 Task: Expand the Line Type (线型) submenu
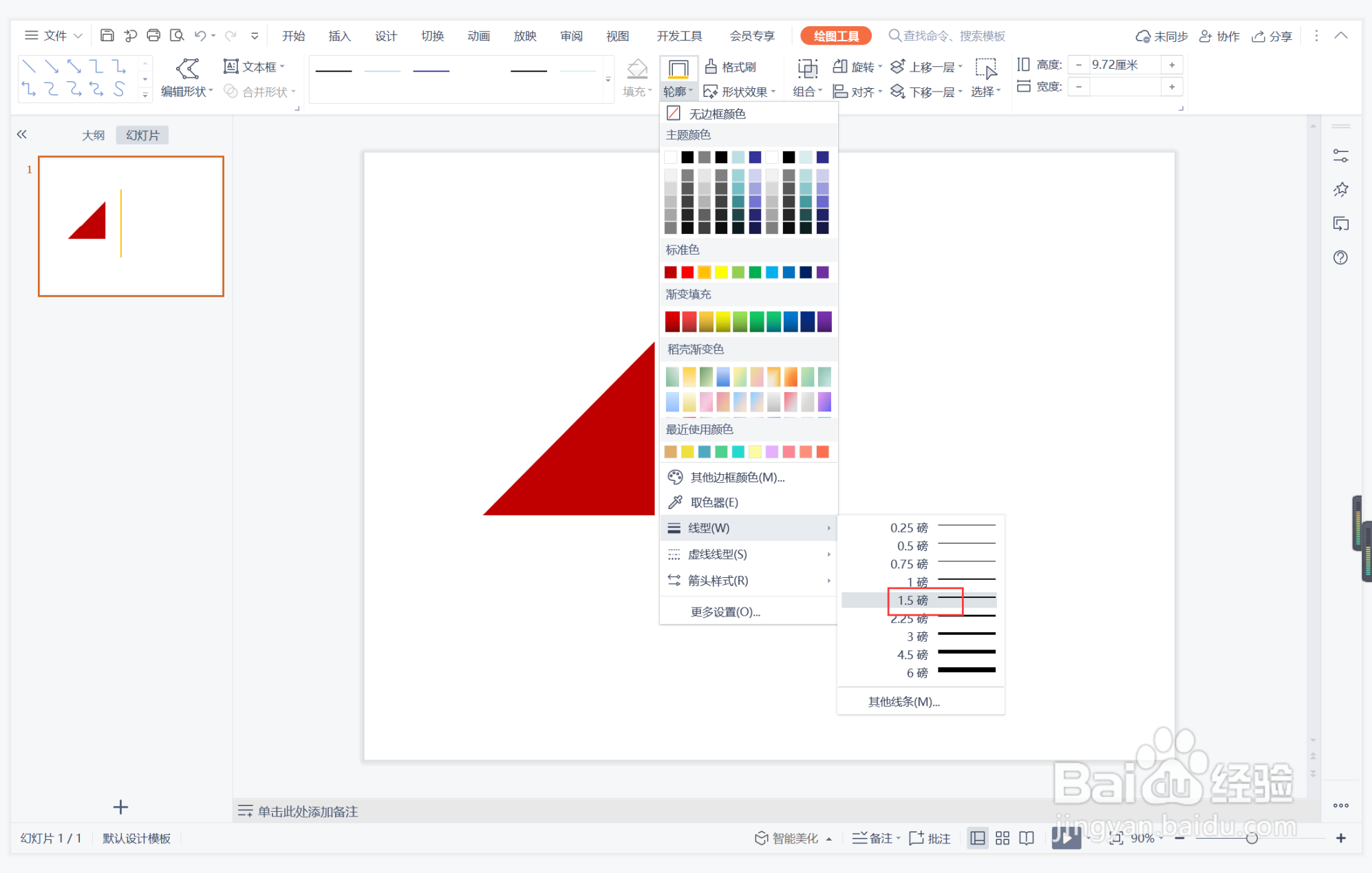[749, 528]
